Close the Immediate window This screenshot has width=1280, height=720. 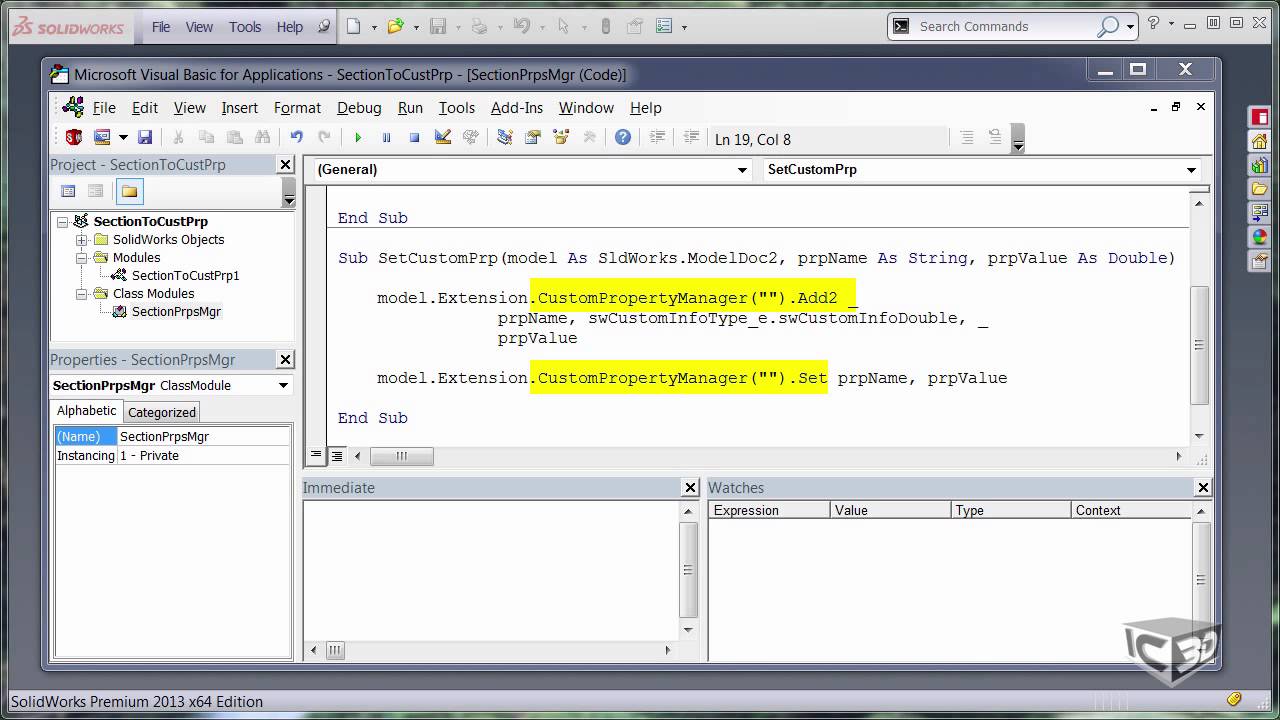pos(690,488)
